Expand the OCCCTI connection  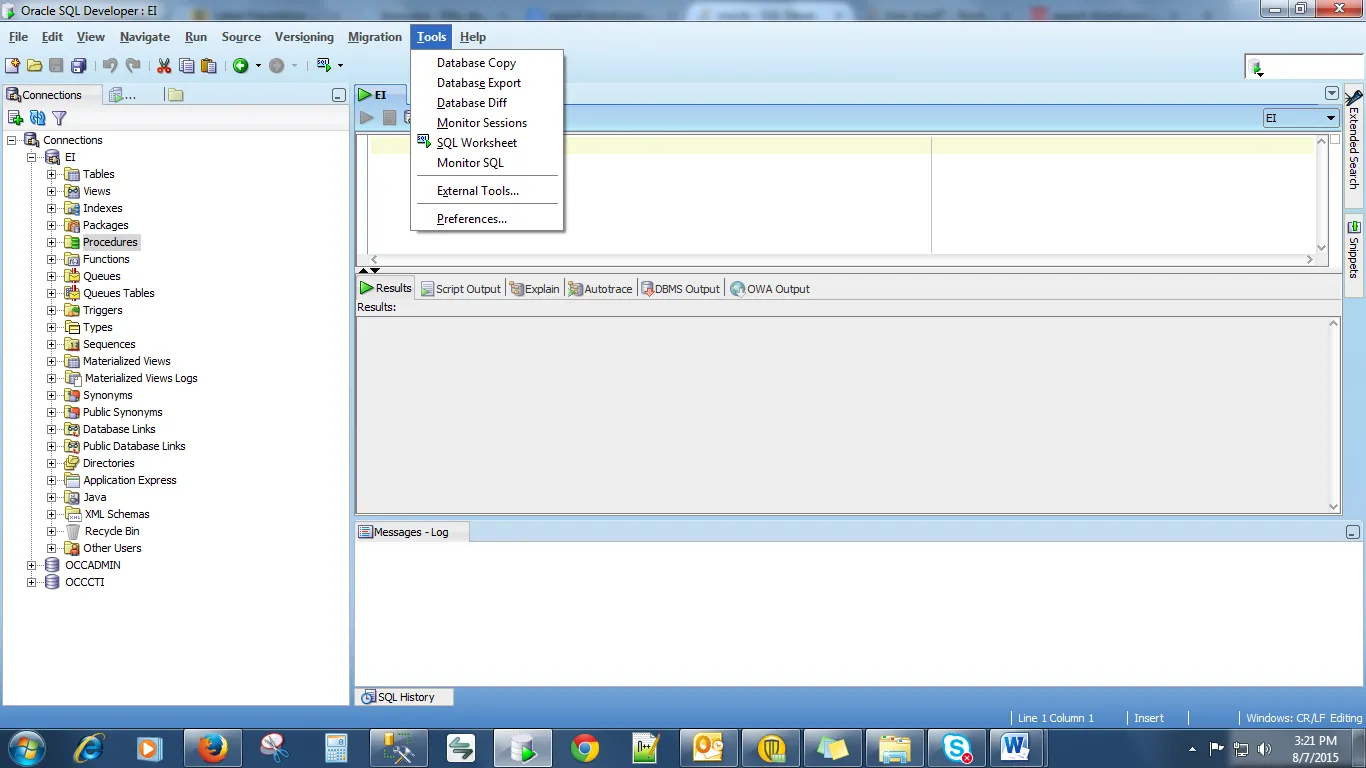point(32,582)
